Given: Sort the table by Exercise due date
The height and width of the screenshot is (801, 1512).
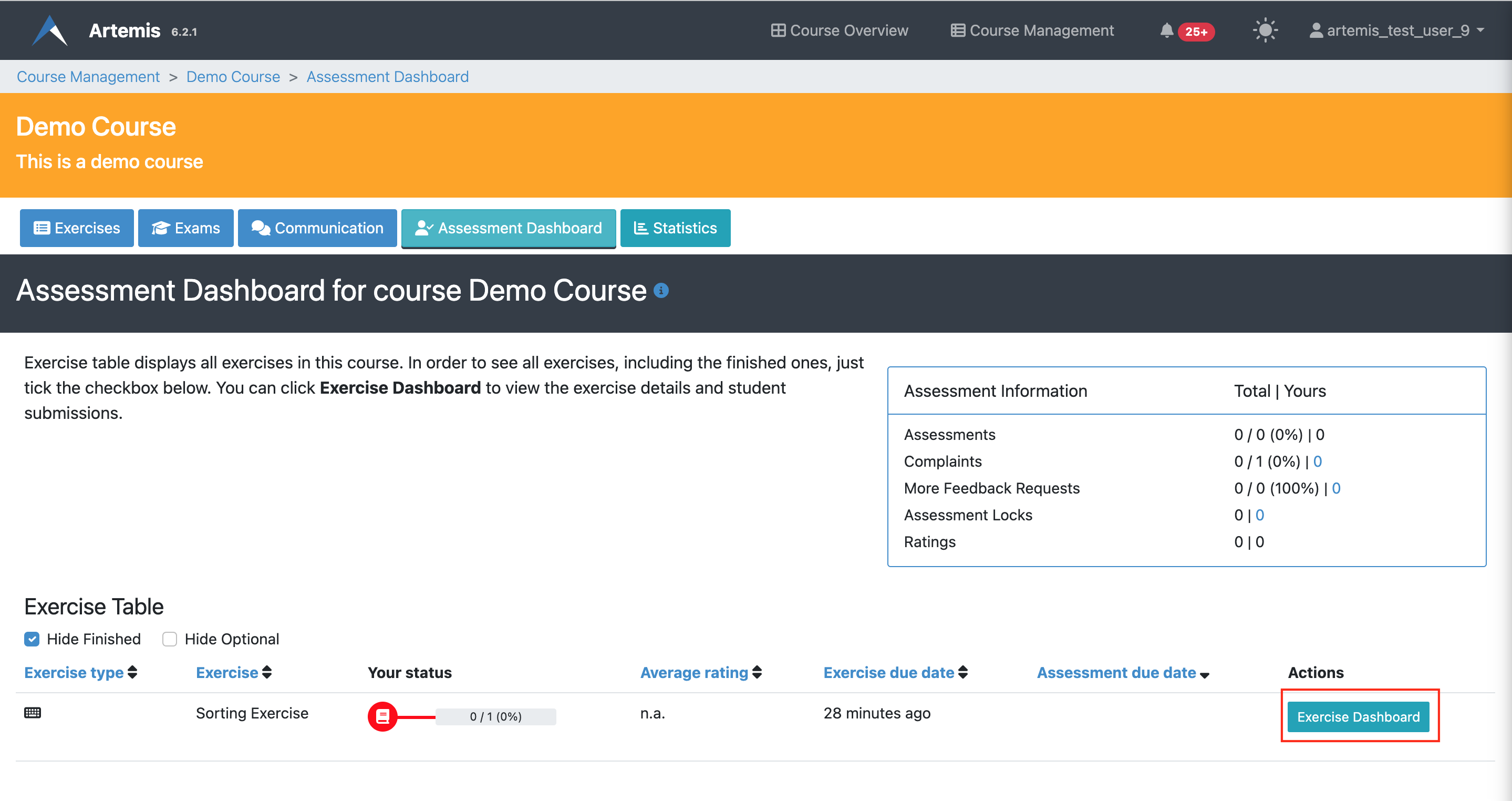Looking at the screenshot, I should pyautogui.click(x=895, y=672).
